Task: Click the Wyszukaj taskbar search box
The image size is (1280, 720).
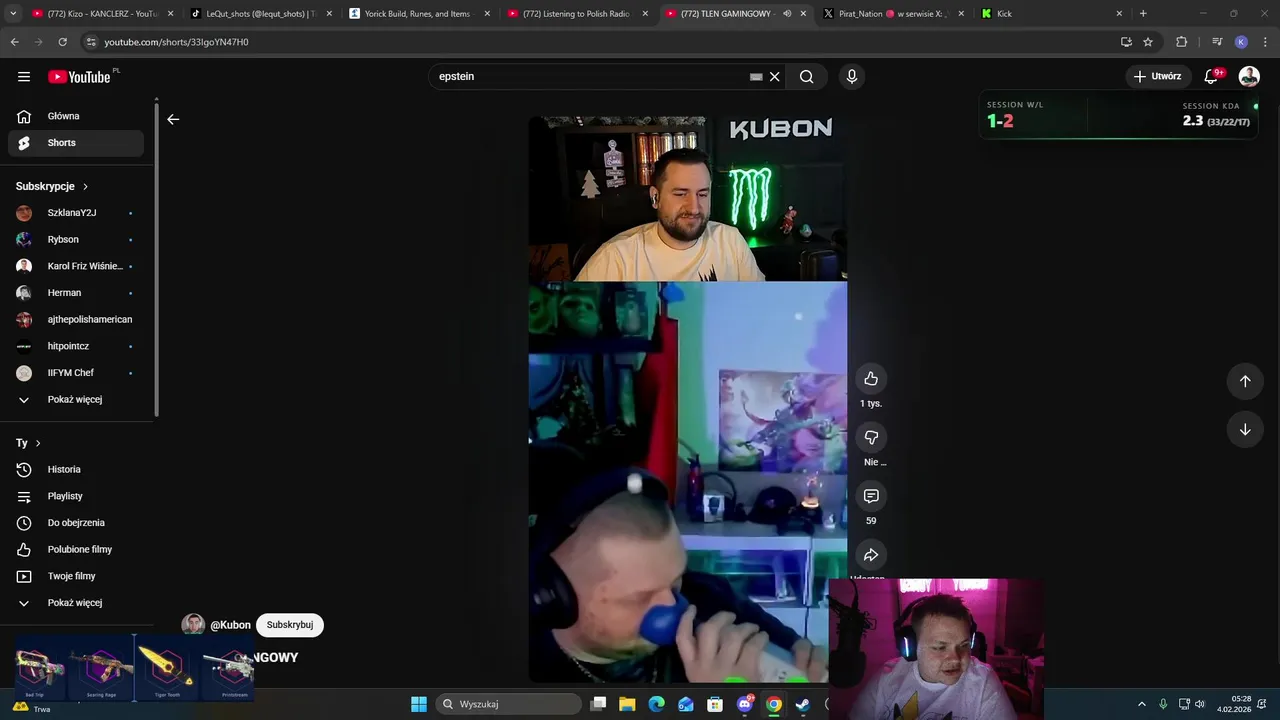Action: [x=509, y=704]
